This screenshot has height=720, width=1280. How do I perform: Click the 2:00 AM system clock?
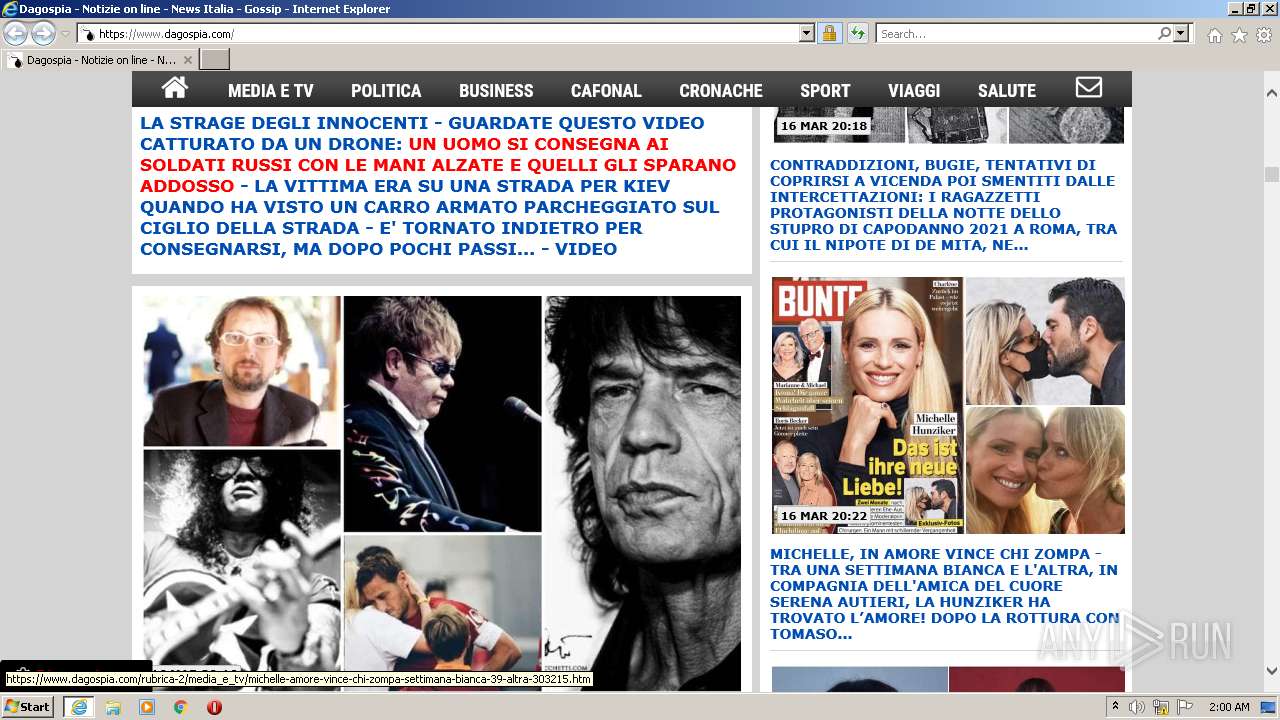pos(1229,707)
